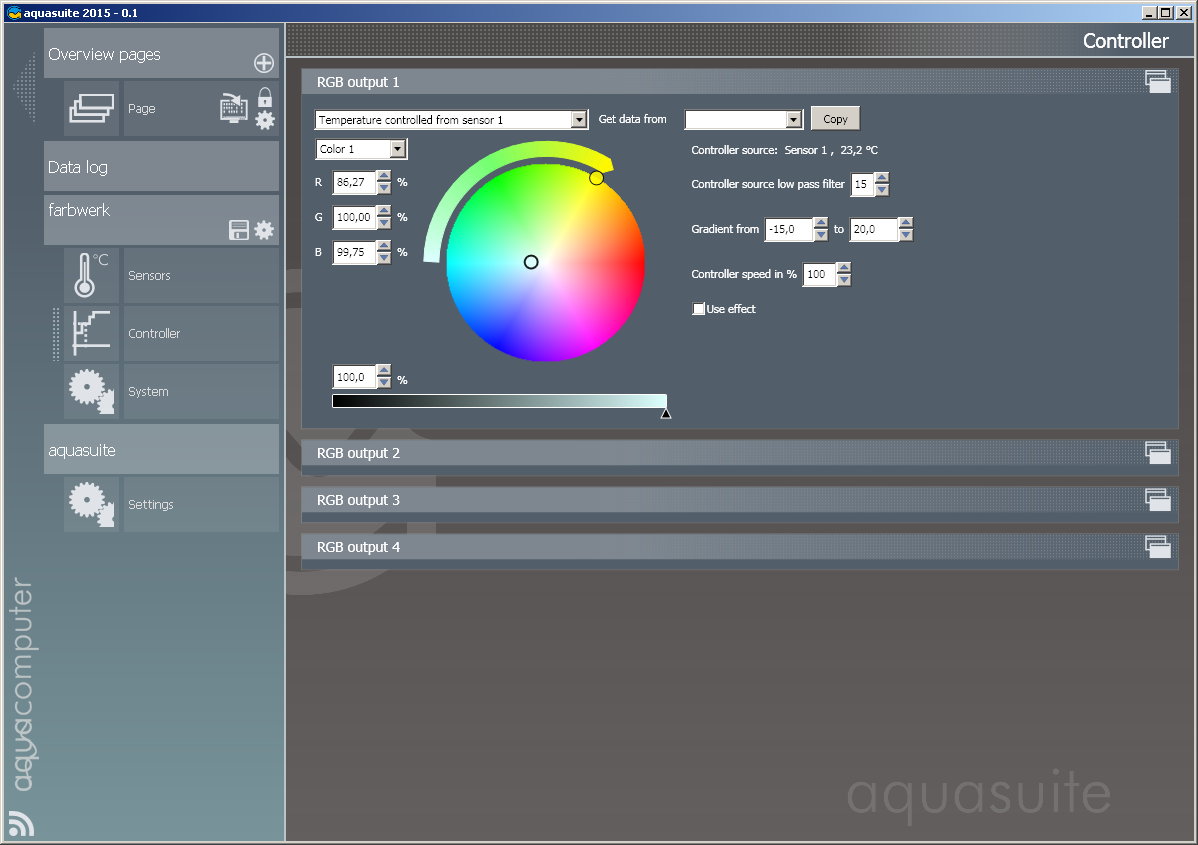
Task: Click the color wheel center marker
Action: [531, 262]
